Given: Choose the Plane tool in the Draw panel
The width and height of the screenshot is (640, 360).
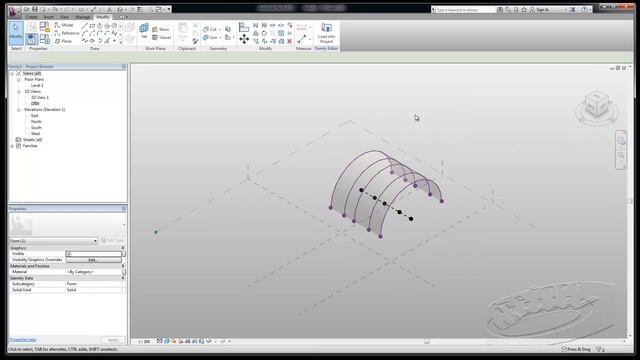Looking at the screenshot, I should [63, 41].
